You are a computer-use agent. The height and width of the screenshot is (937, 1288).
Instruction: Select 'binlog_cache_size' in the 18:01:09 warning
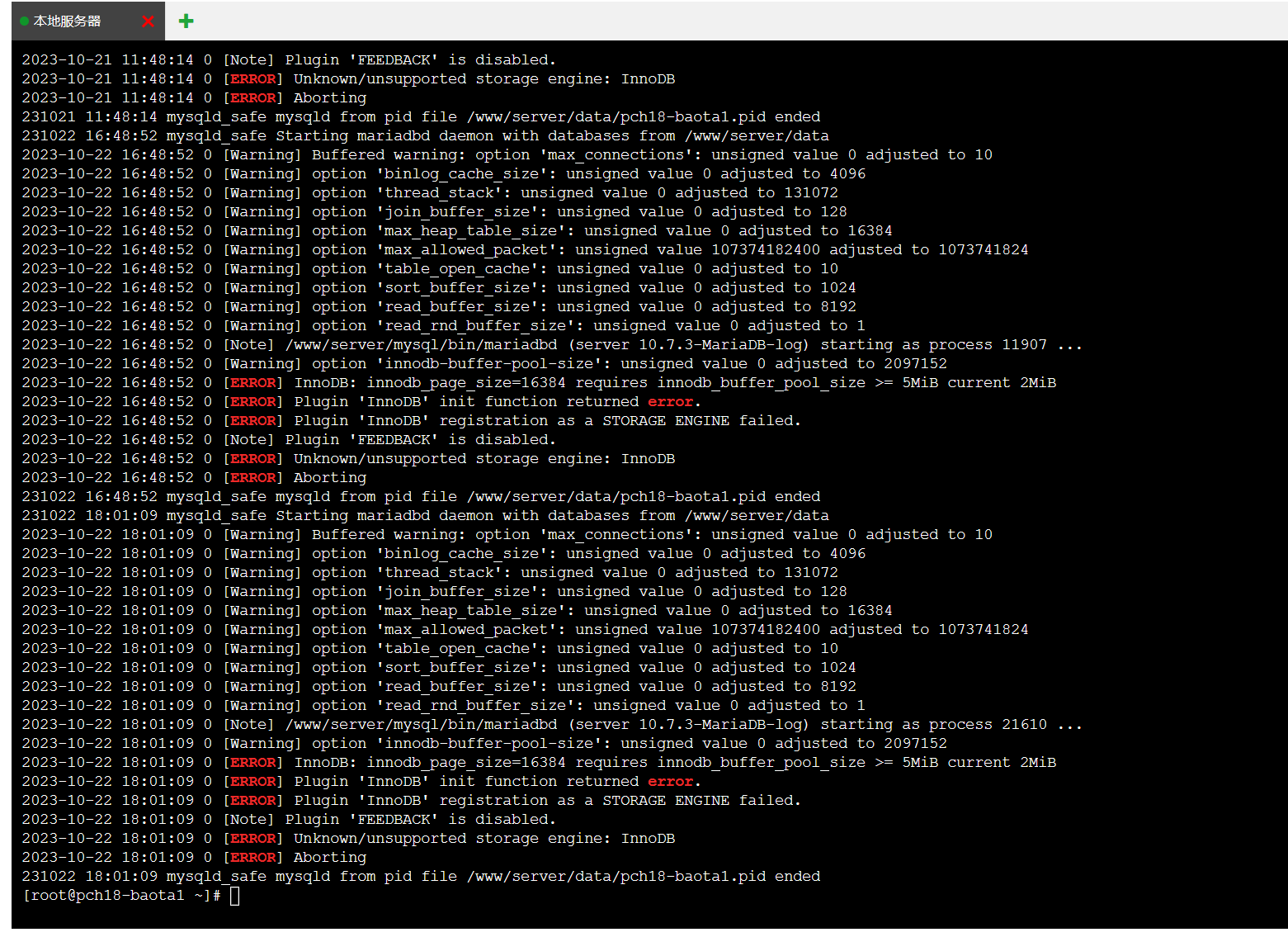pos(461,554)
